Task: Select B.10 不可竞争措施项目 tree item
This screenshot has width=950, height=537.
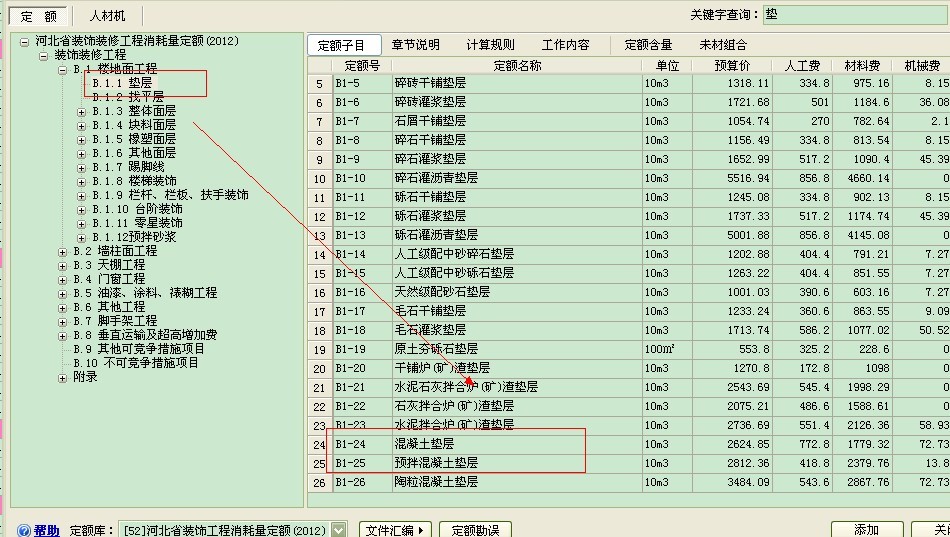Action: 136,362
